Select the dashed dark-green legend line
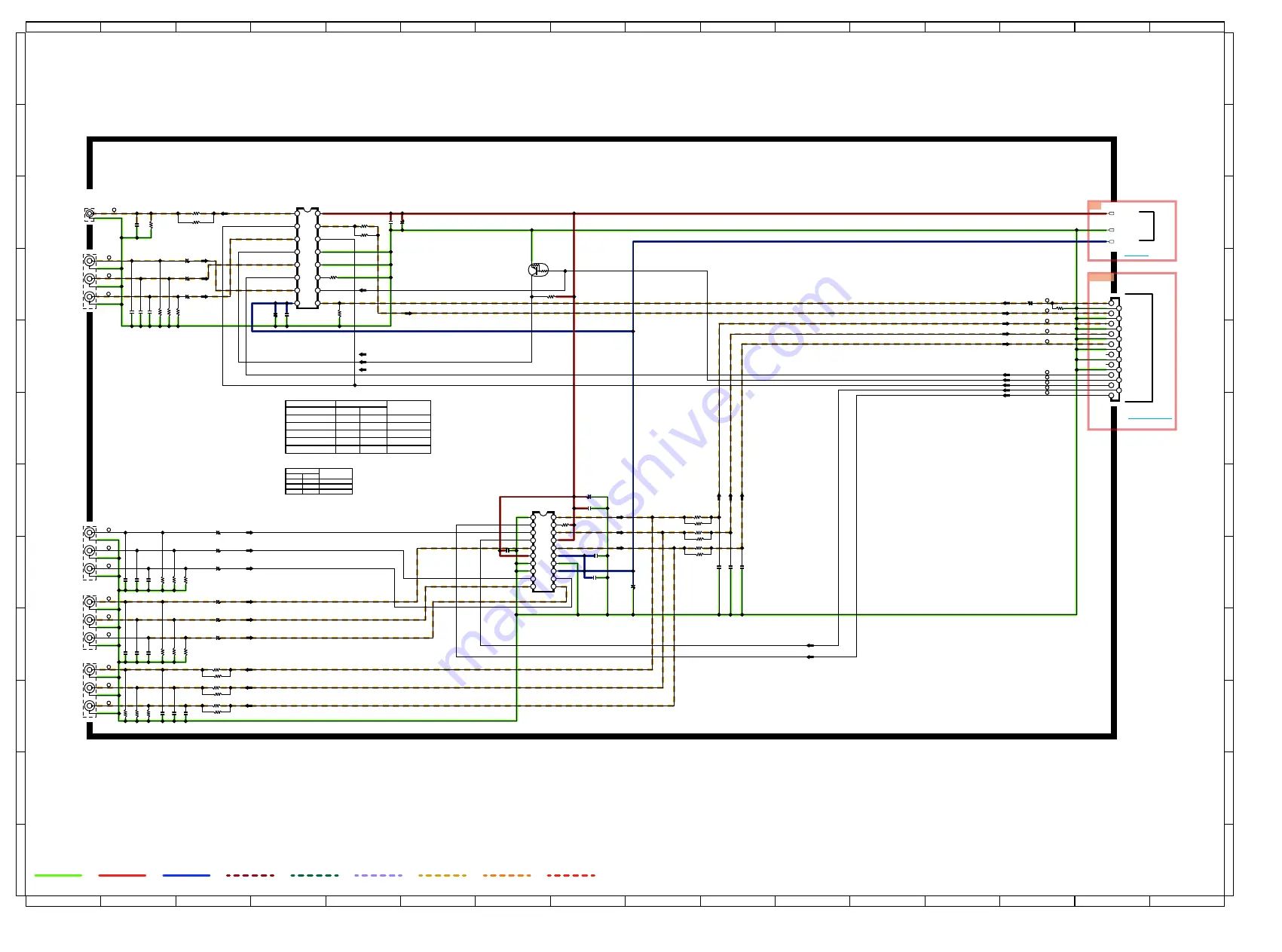This screenshot has height=952, width=1282. click(x=314, y=875)
